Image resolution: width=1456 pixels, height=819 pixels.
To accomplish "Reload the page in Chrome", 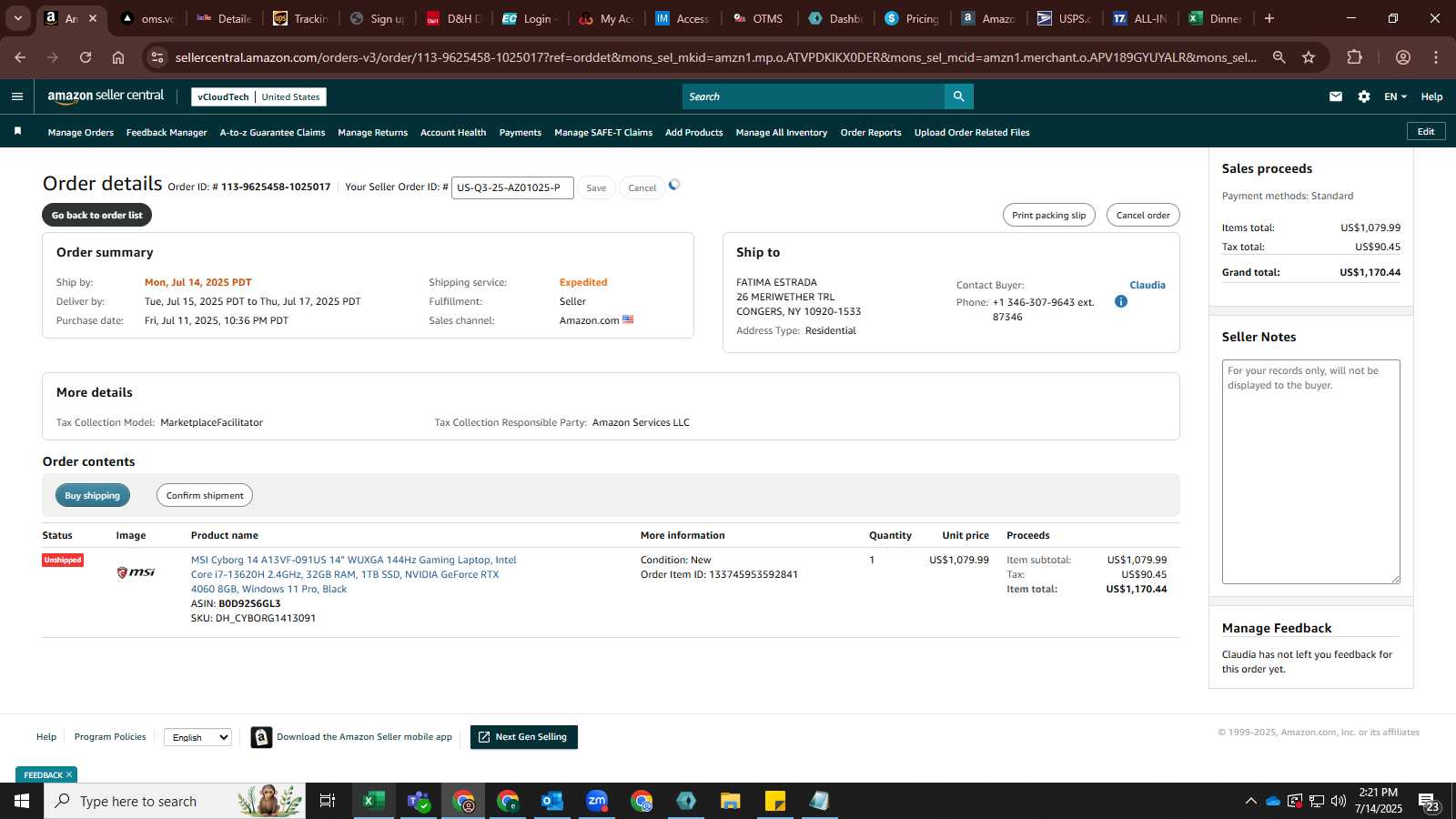I will coord(86,57).
